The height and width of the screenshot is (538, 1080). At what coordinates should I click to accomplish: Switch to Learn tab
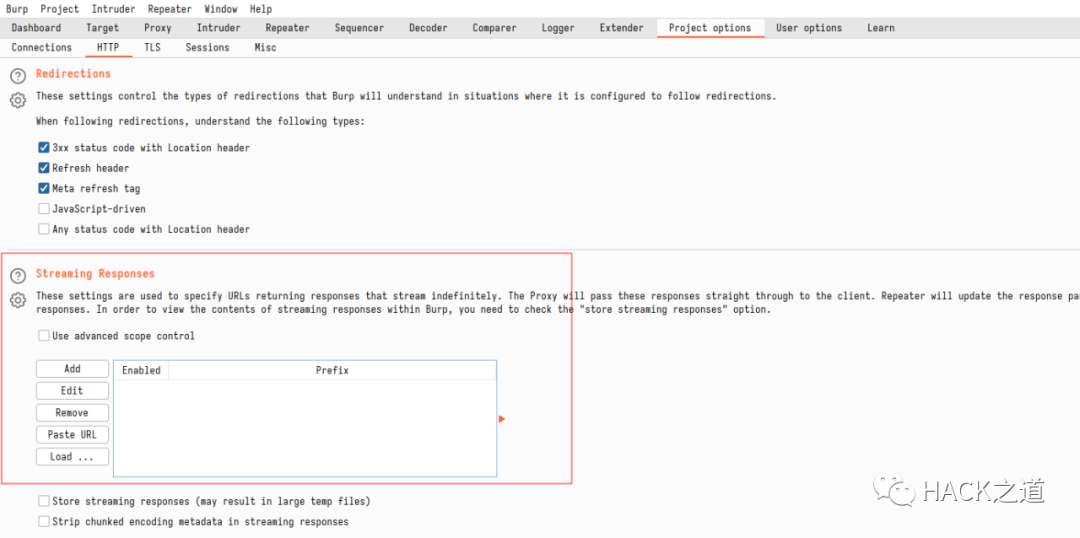pyautogui.click(x=881, y=28)
